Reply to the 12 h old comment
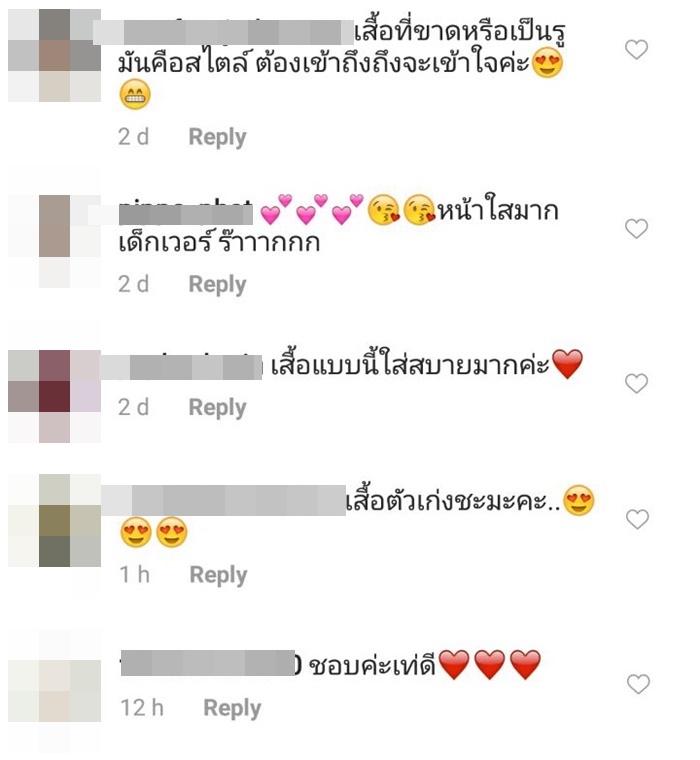The image size is (700, 760). [x=232, y=709]
